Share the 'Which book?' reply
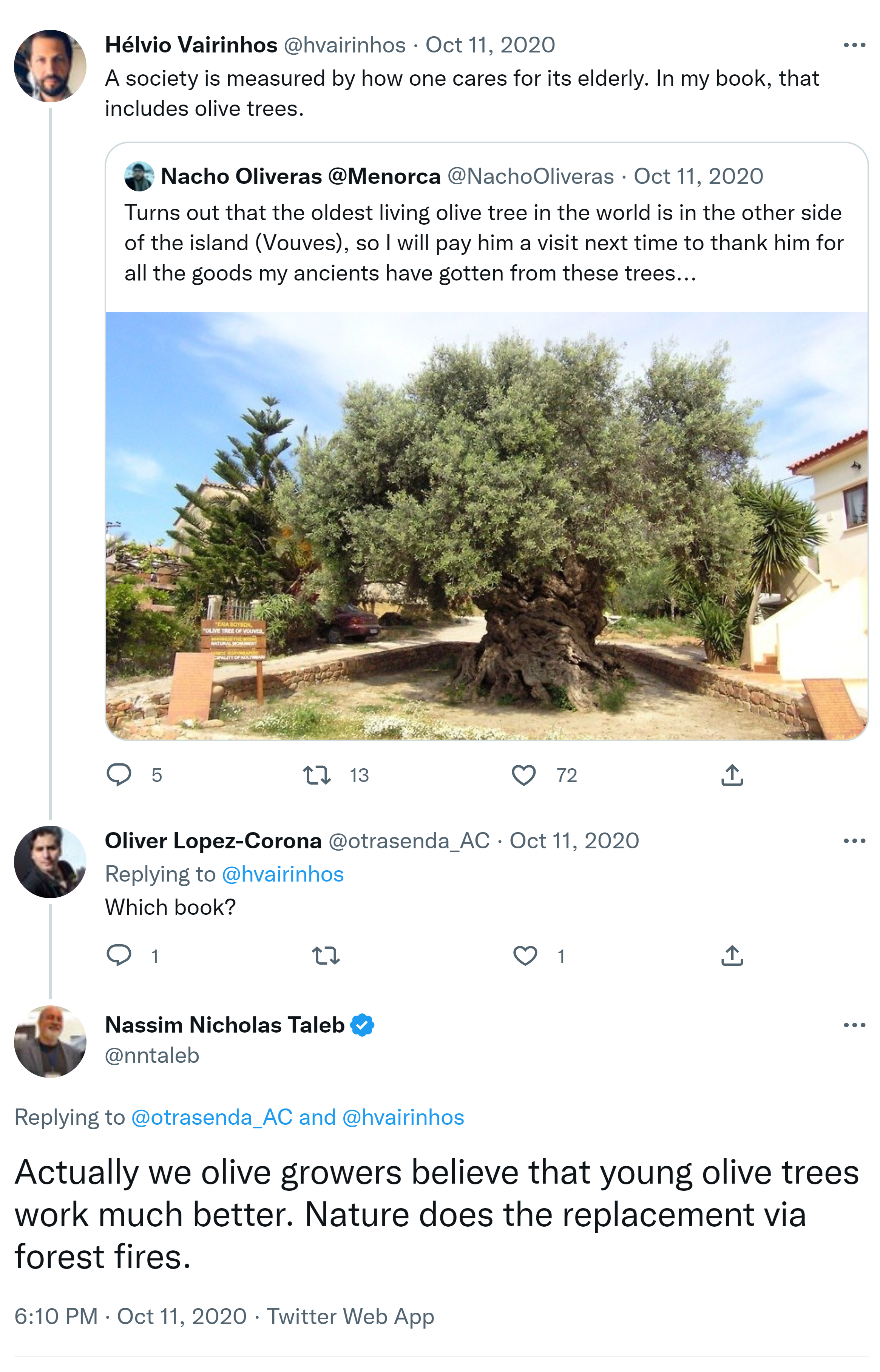The image size is (880, 1372). (x=732, y=956)
